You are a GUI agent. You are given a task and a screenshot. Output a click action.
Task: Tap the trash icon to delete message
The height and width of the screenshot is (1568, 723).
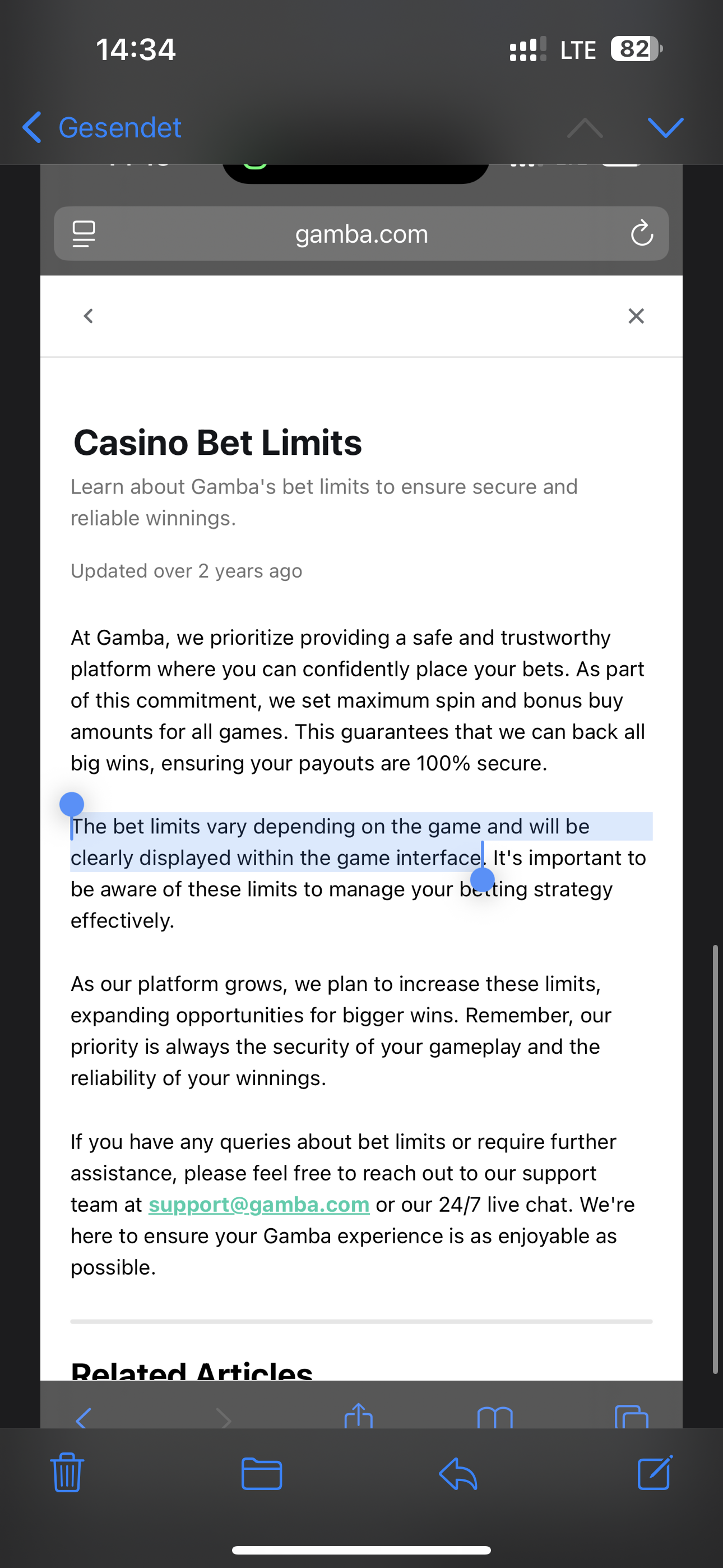click(67, 1473)
